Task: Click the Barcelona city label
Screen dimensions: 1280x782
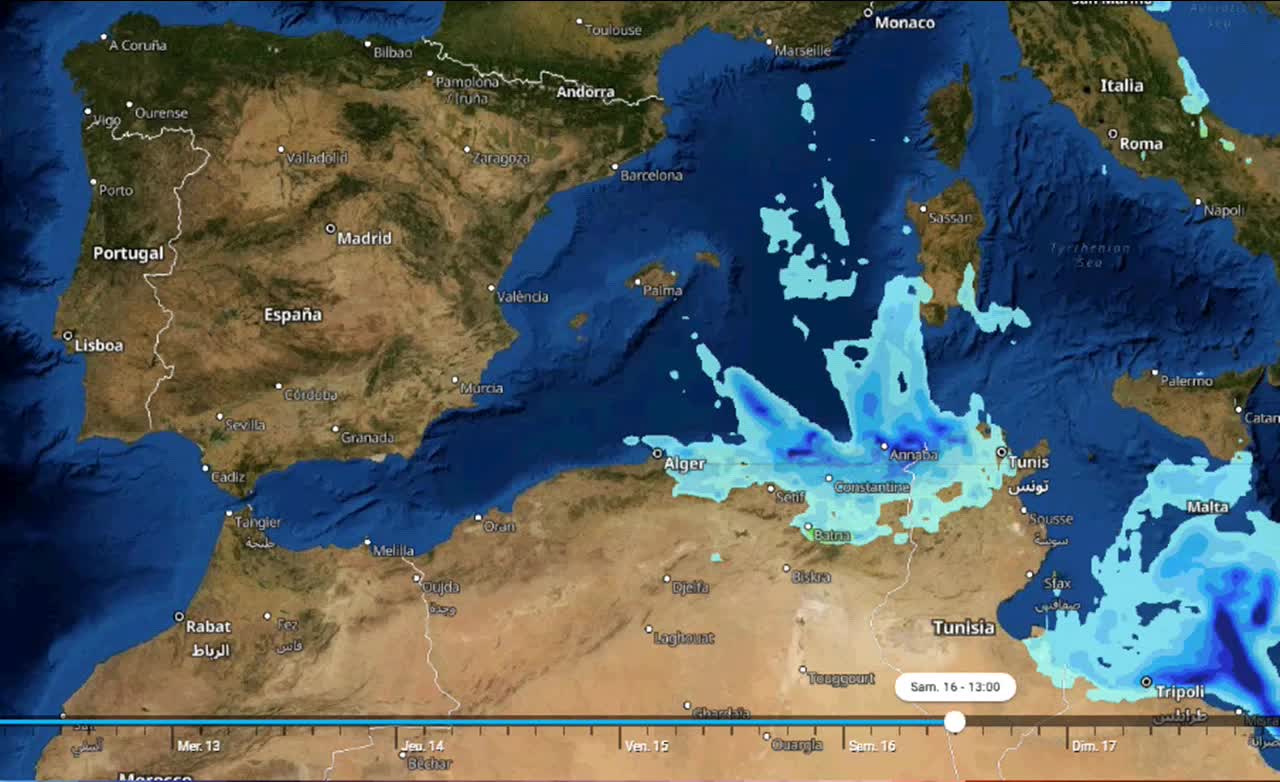Action: pos(652,175)
